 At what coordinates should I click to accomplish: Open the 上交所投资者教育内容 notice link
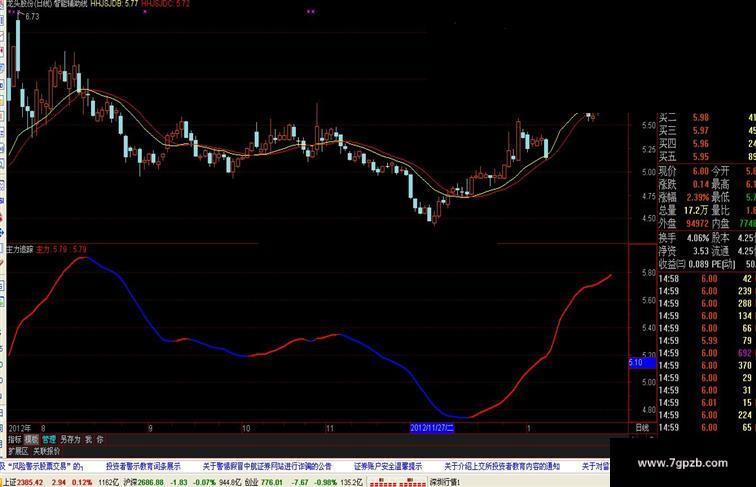point(502,466)
